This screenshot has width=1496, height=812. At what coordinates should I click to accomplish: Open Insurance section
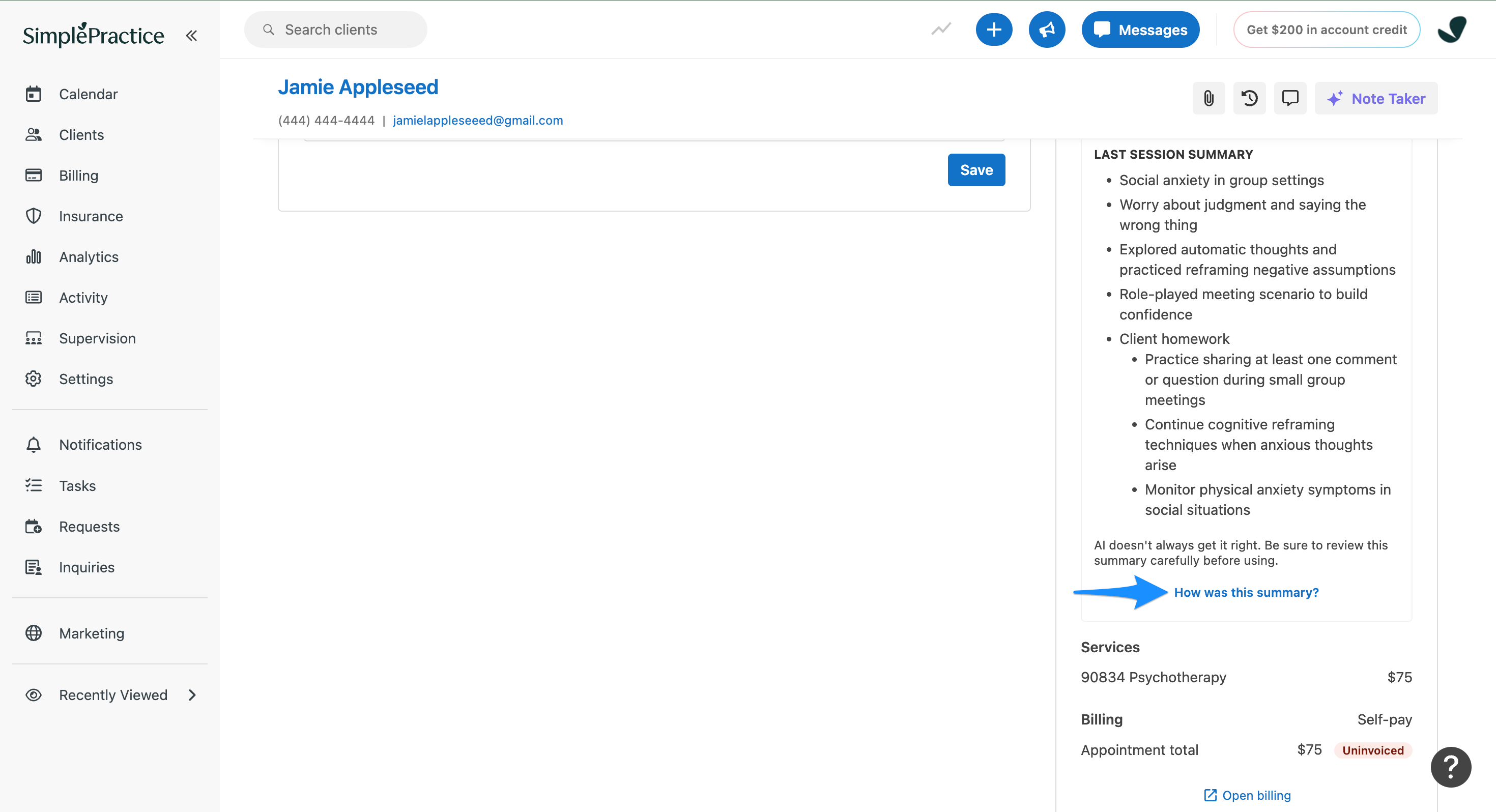tap(91, 216)
